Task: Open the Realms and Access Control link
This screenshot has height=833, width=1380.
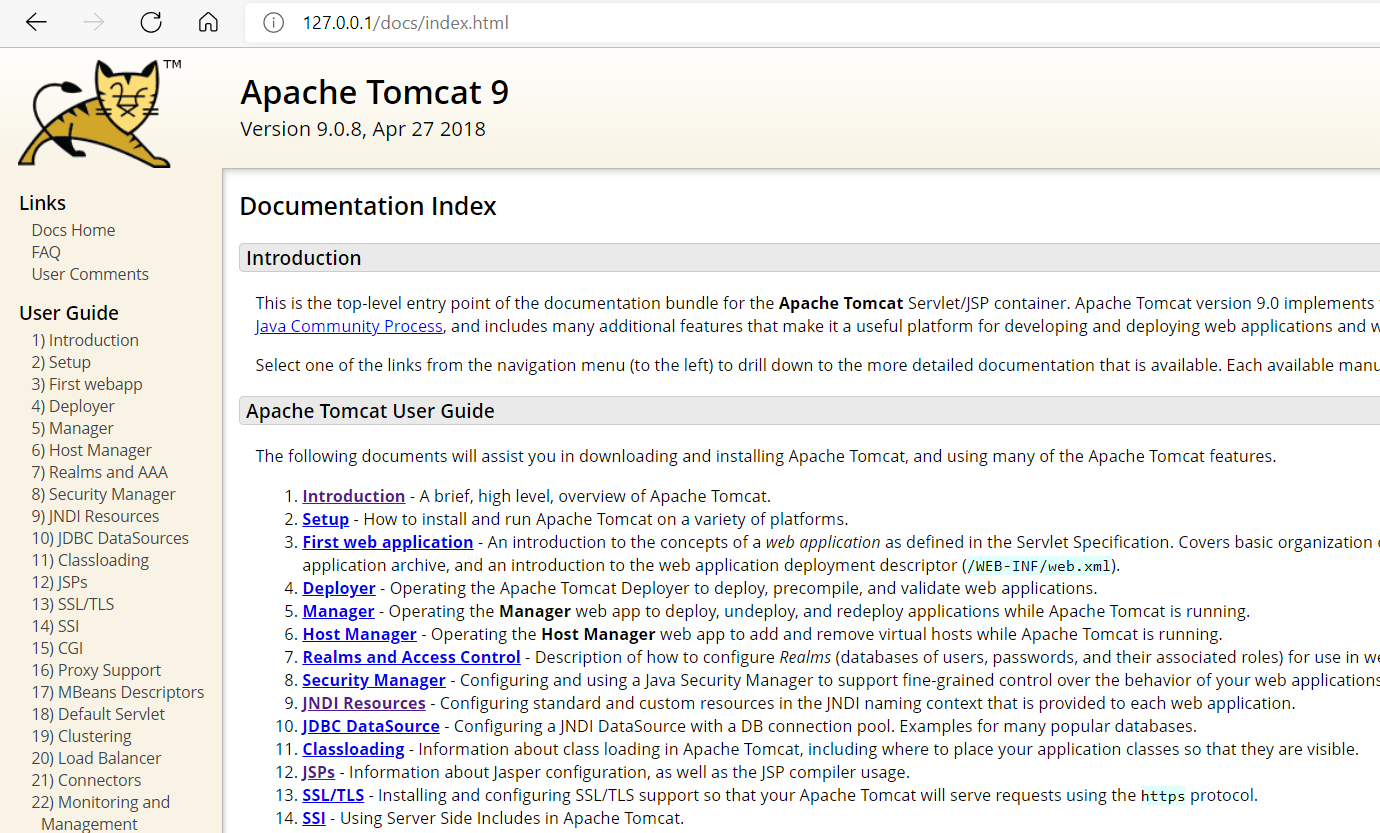Action: pyautogui.click(x=412, y=657)
